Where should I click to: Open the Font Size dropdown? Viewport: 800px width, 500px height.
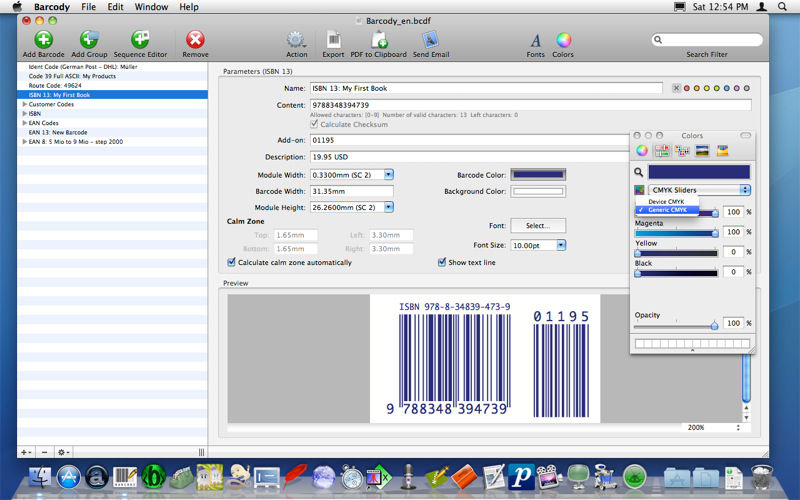tap(561, 245)
